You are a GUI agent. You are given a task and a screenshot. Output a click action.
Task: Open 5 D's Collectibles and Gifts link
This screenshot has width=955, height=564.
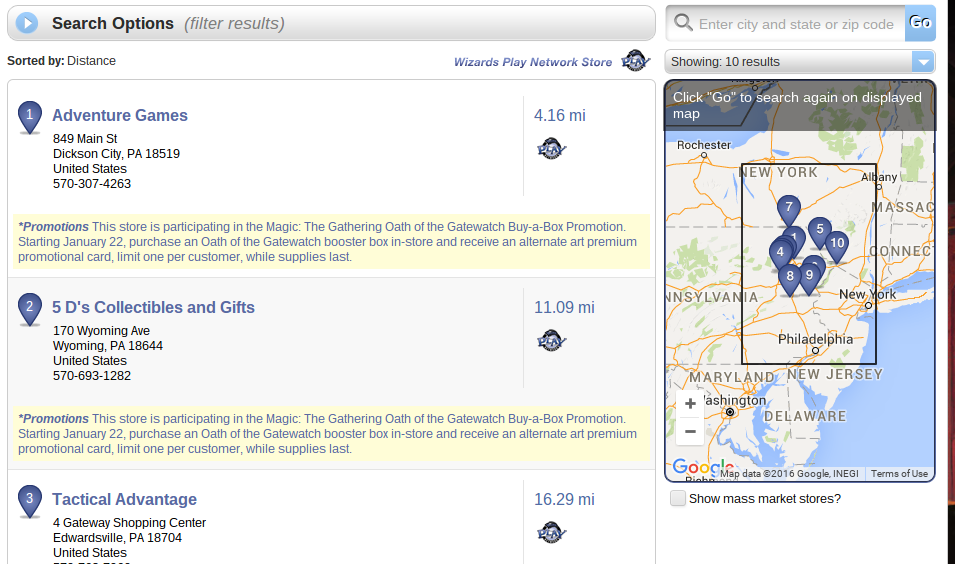(153, 307)
